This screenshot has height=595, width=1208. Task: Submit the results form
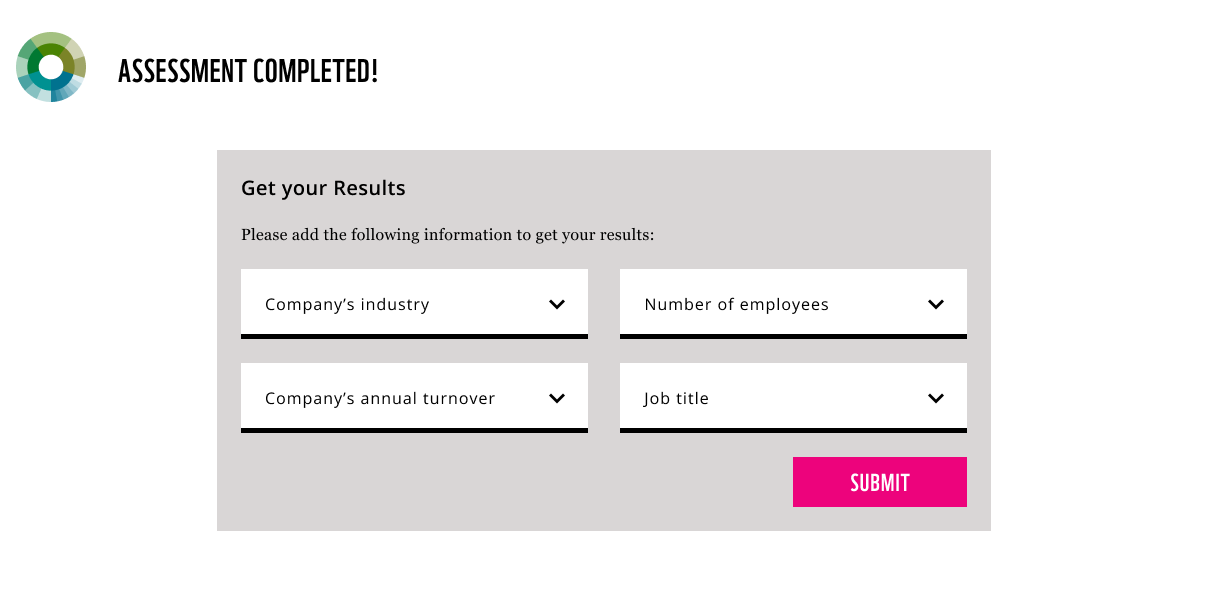[x=880, y=482]
